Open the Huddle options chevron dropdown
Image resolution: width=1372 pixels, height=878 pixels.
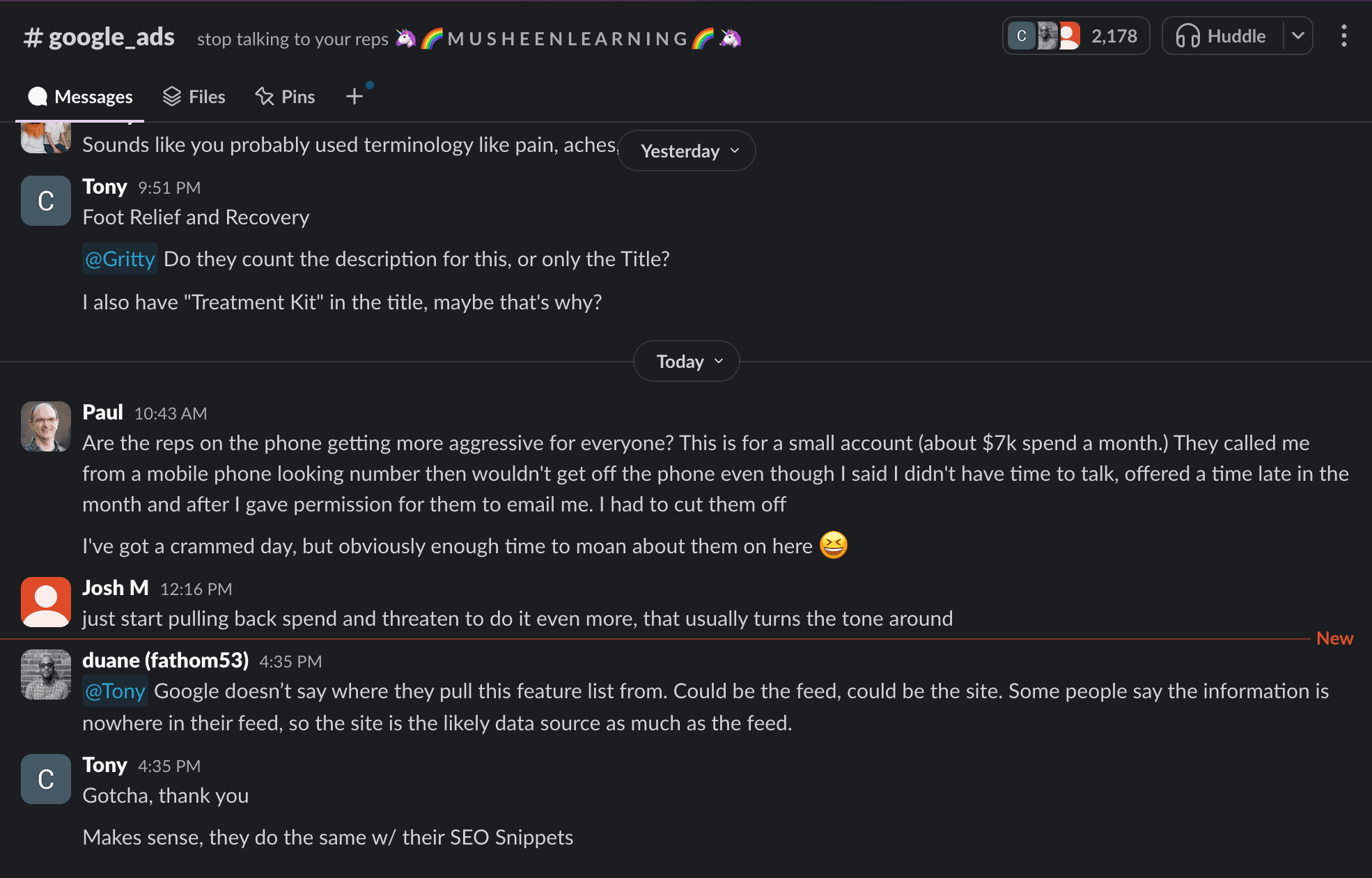click(1298, 36)
